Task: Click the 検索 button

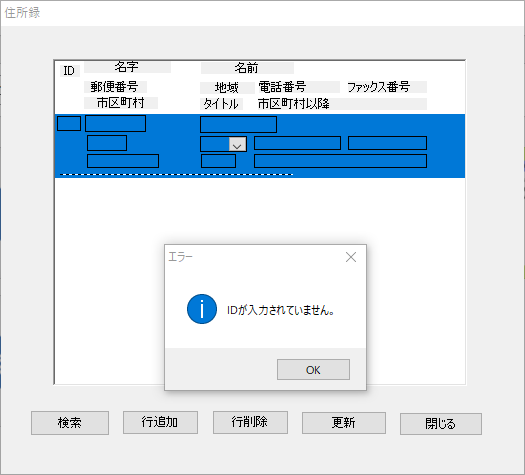Action: 70,423
